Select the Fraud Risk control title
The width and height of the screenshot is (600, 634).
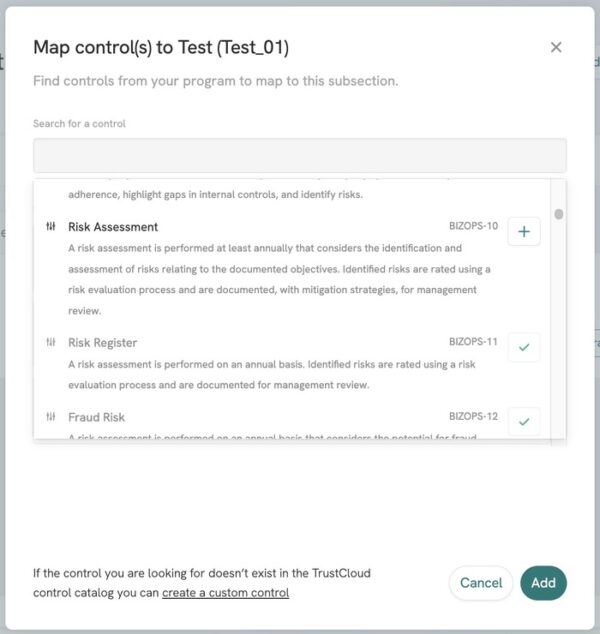pyautogui.click(x=96, y=417)
